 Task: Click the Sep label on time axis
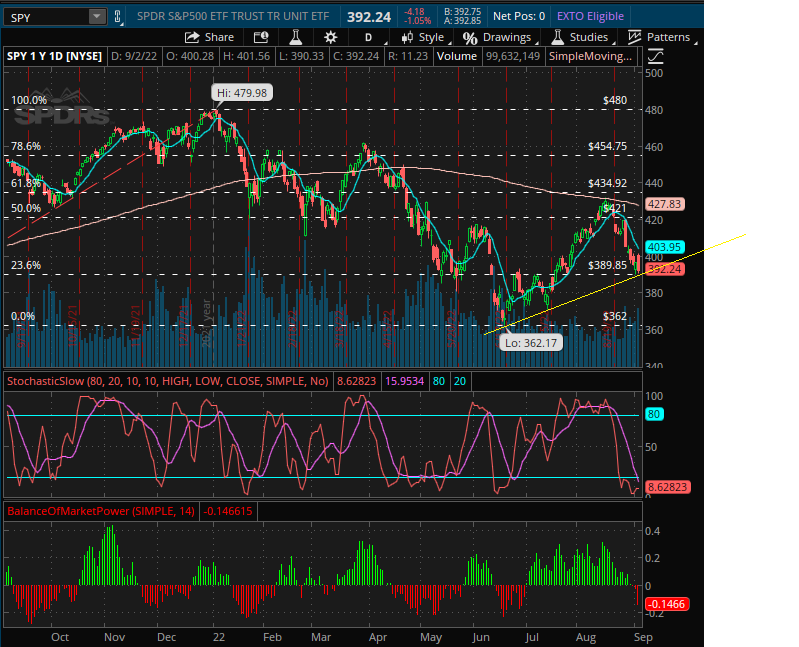click(x=643, y=637)
